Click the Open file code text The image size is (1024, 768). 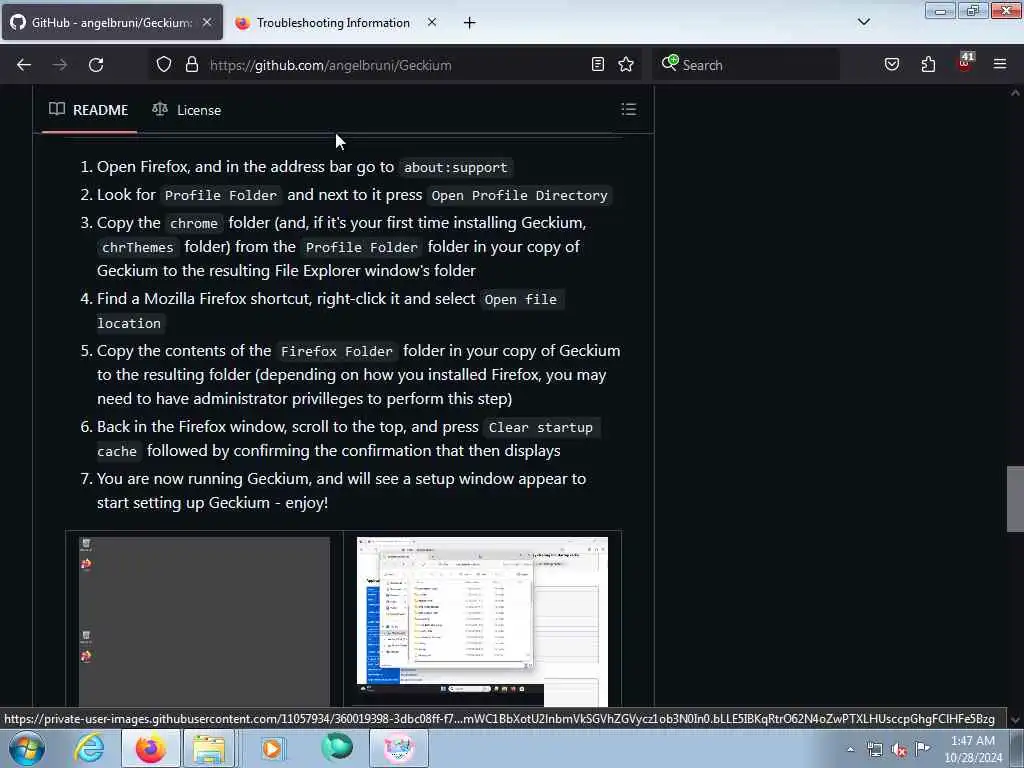pos(520,300)
